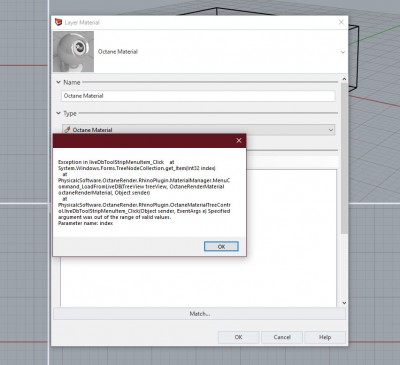Click the vertical scrollbar thumb
The image size is (400, 365).
(344, 158)
